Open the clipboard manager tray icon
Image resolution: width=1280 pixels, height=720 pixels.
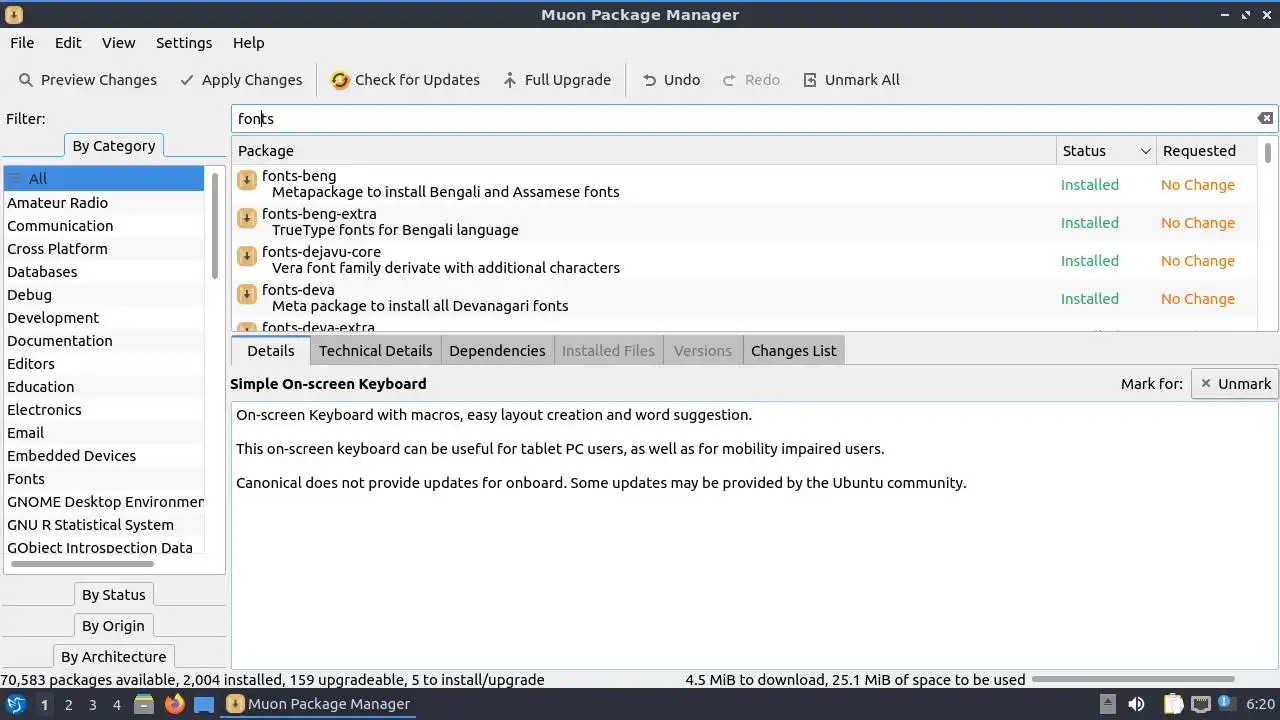tap(1173, 704)
